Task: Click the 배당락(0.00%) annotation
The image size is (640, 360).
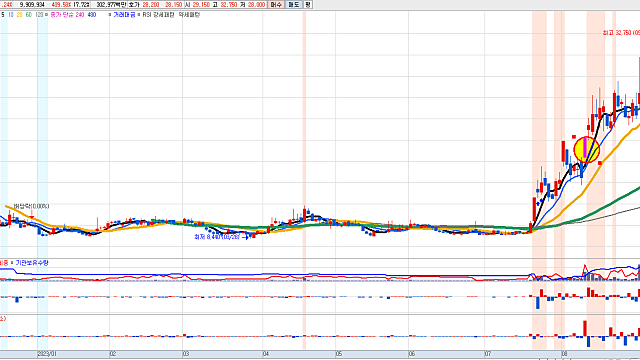Action: 31,207
